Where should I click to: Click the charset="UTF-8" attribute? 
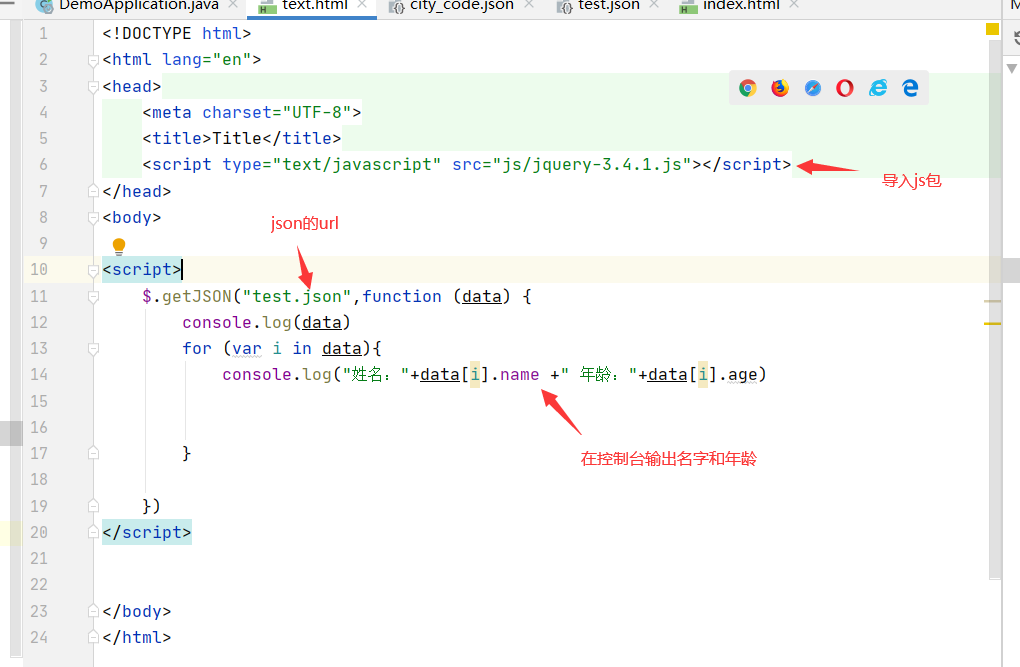click(x=276, y=113)
